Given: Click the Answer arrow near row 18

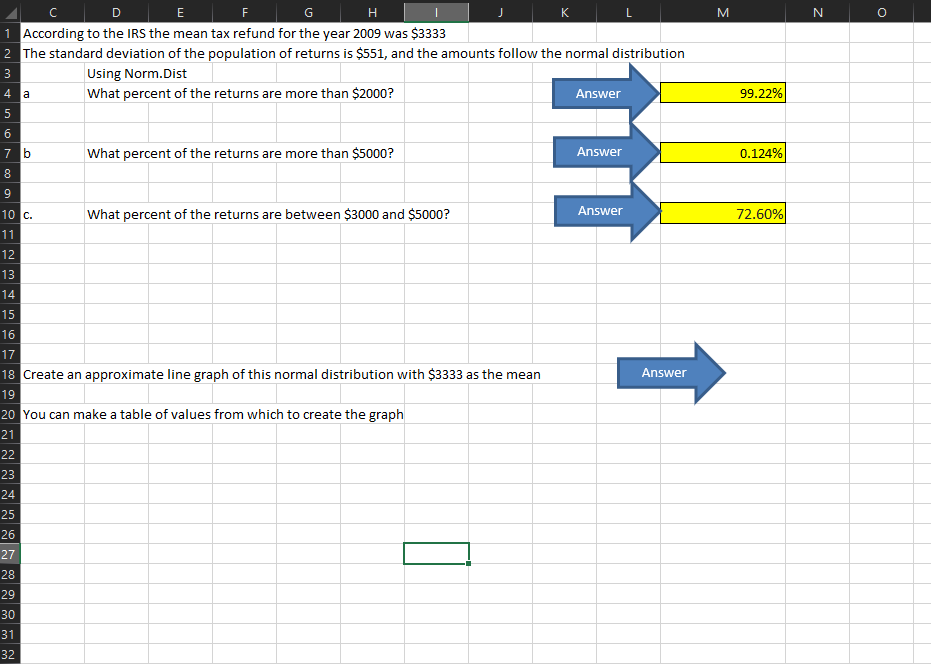Looking at the screenshot, I should (663, 372).
